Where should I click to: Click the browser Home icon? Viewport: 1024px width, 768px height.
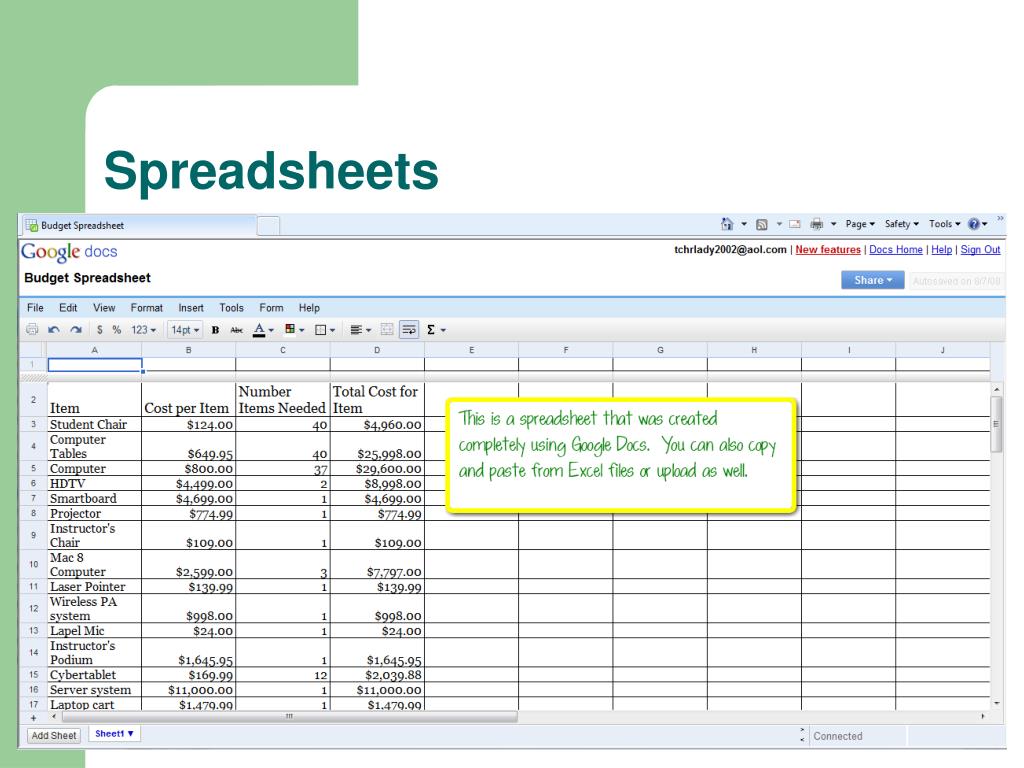727,224
